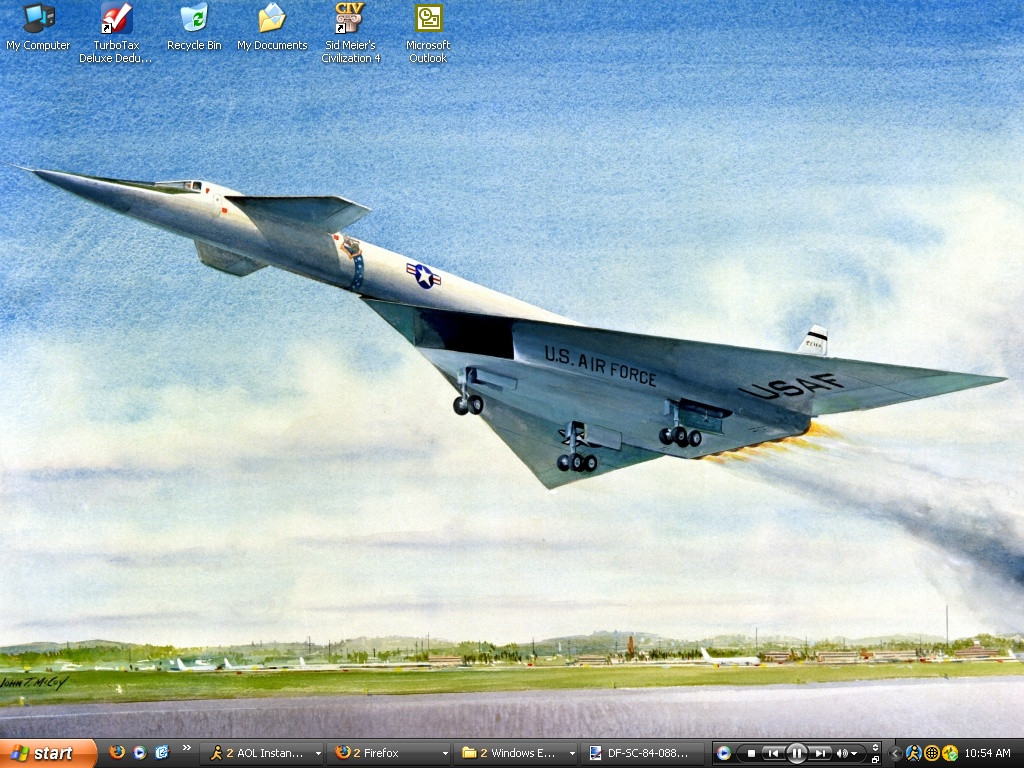Click the Windows Media Player toolbar logo
The image size is (1024, 768).
[x=724, y=753]
